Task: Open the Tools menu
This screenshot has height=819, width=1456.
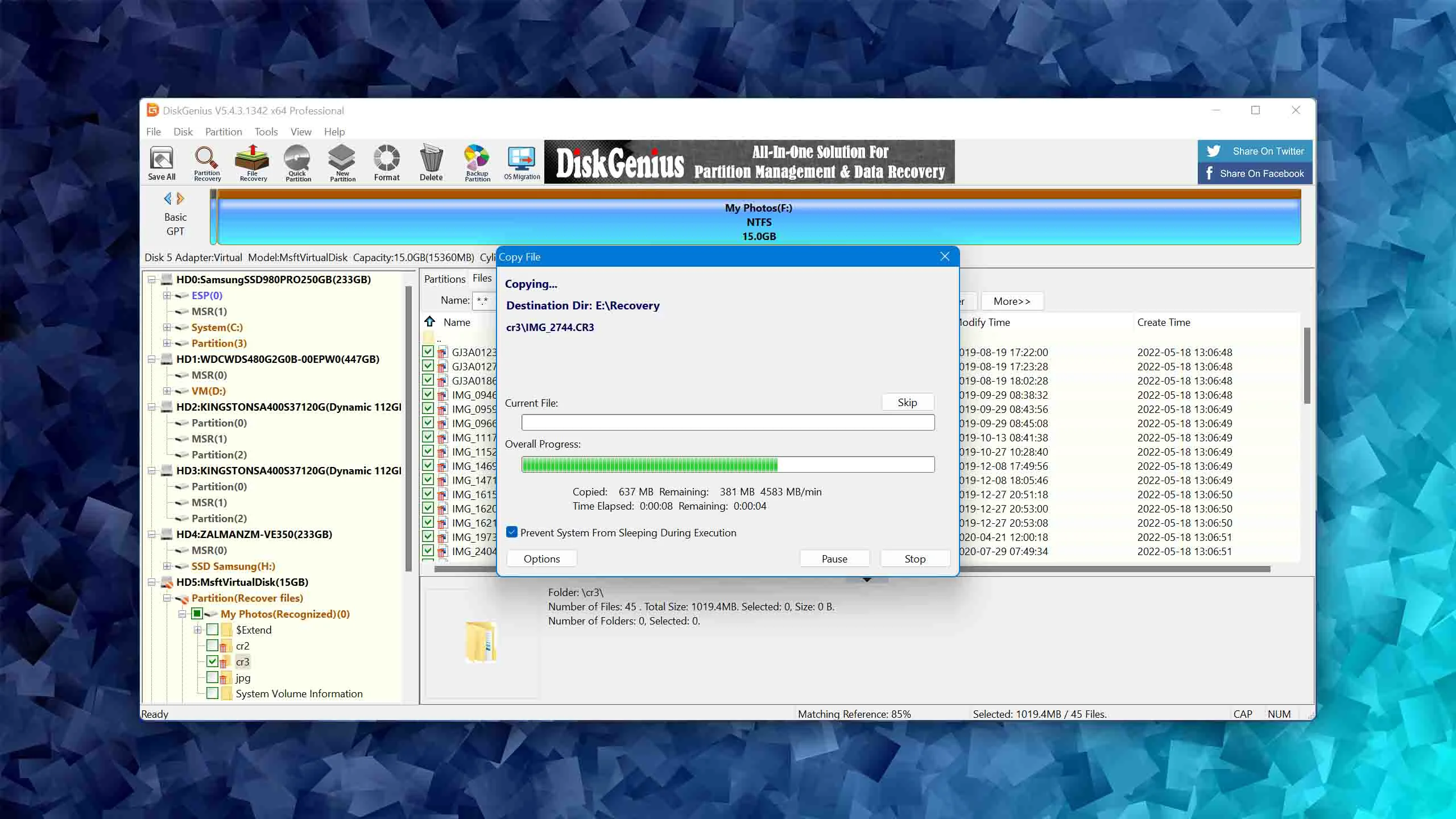Action: pyautogui.click(x=266, y=131)
